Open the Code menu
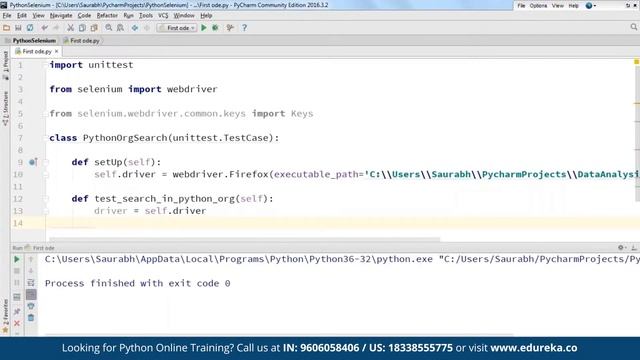 pos(84,16)
